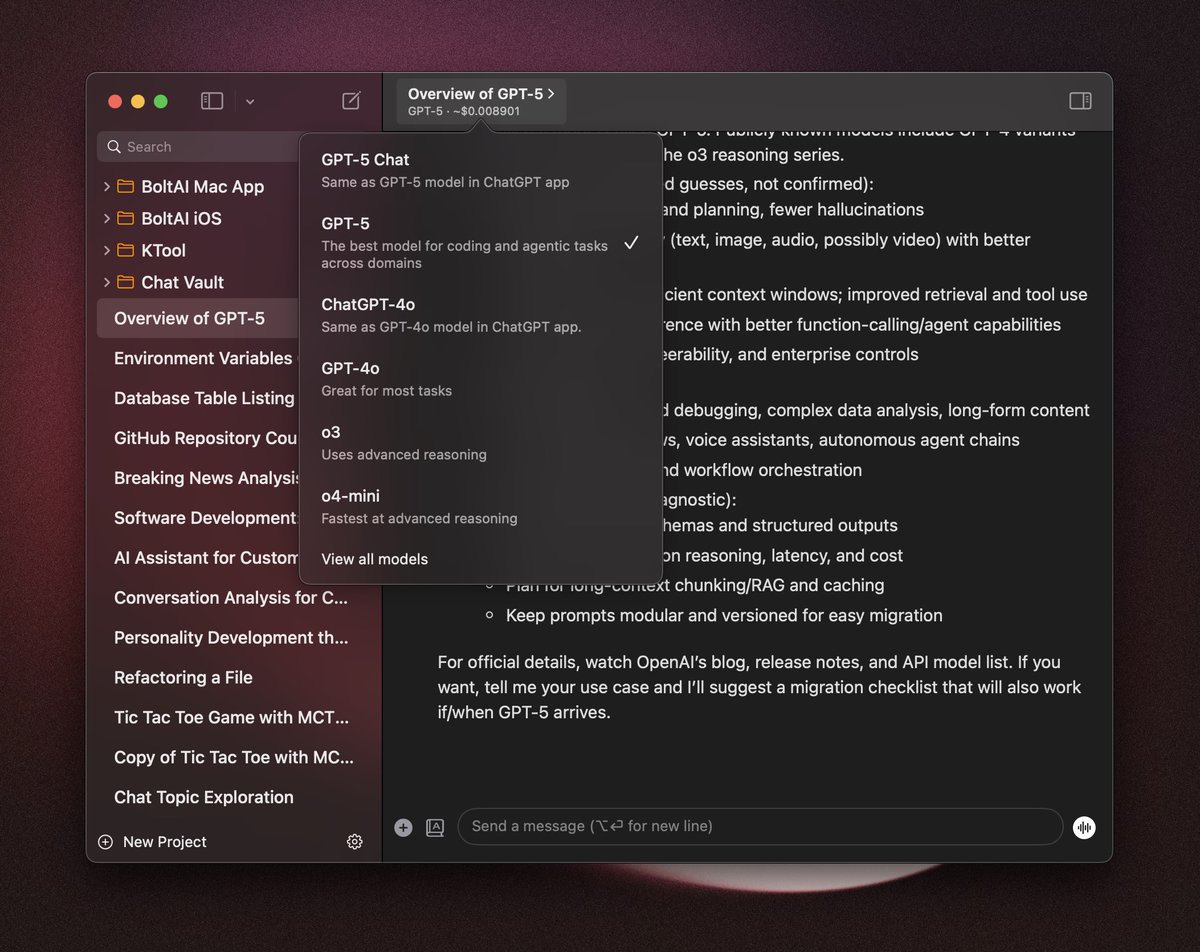Open the Overview of GPT-5 chat

[x=198, y=318]
